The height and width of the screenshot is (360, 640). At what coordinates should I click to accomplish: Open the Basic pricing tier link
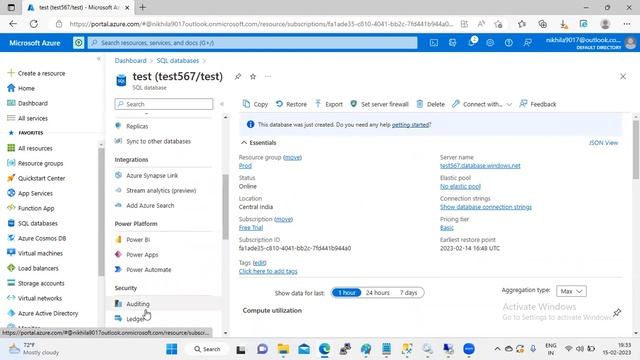447,228
